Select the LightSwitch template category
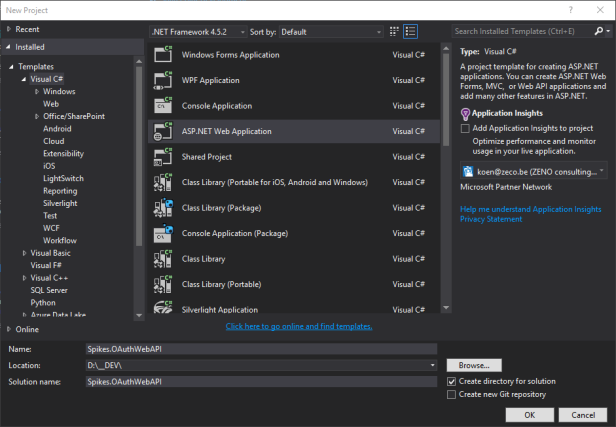This screenshot has height=427, width=616. click(63, 178)
